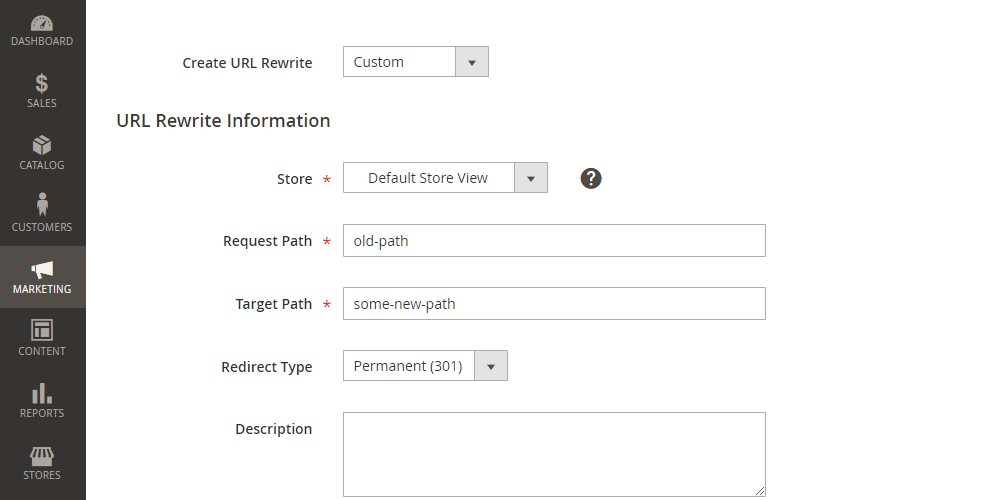Open the Dashboard section in sidebar
The height and width of the screenshot is (500, 1000).
42,31
